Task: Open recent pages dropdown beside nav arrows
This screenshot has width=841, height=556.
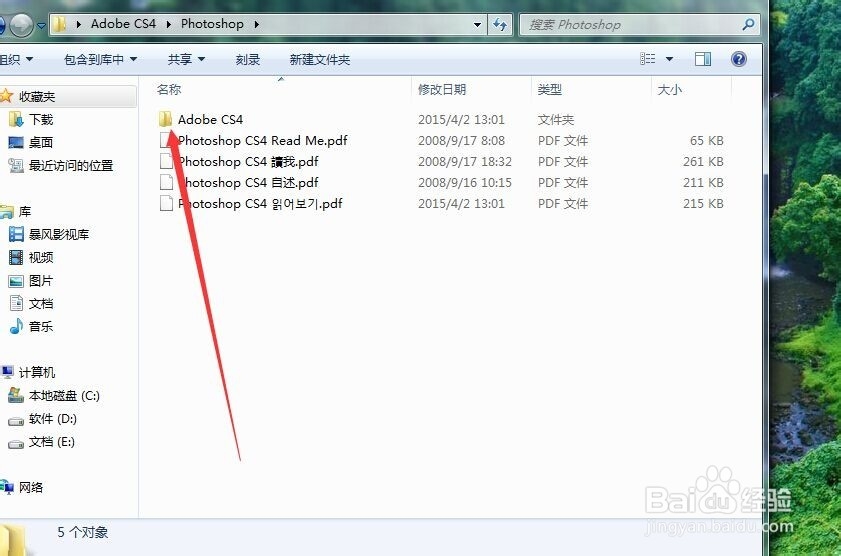Action: [41, 26]
